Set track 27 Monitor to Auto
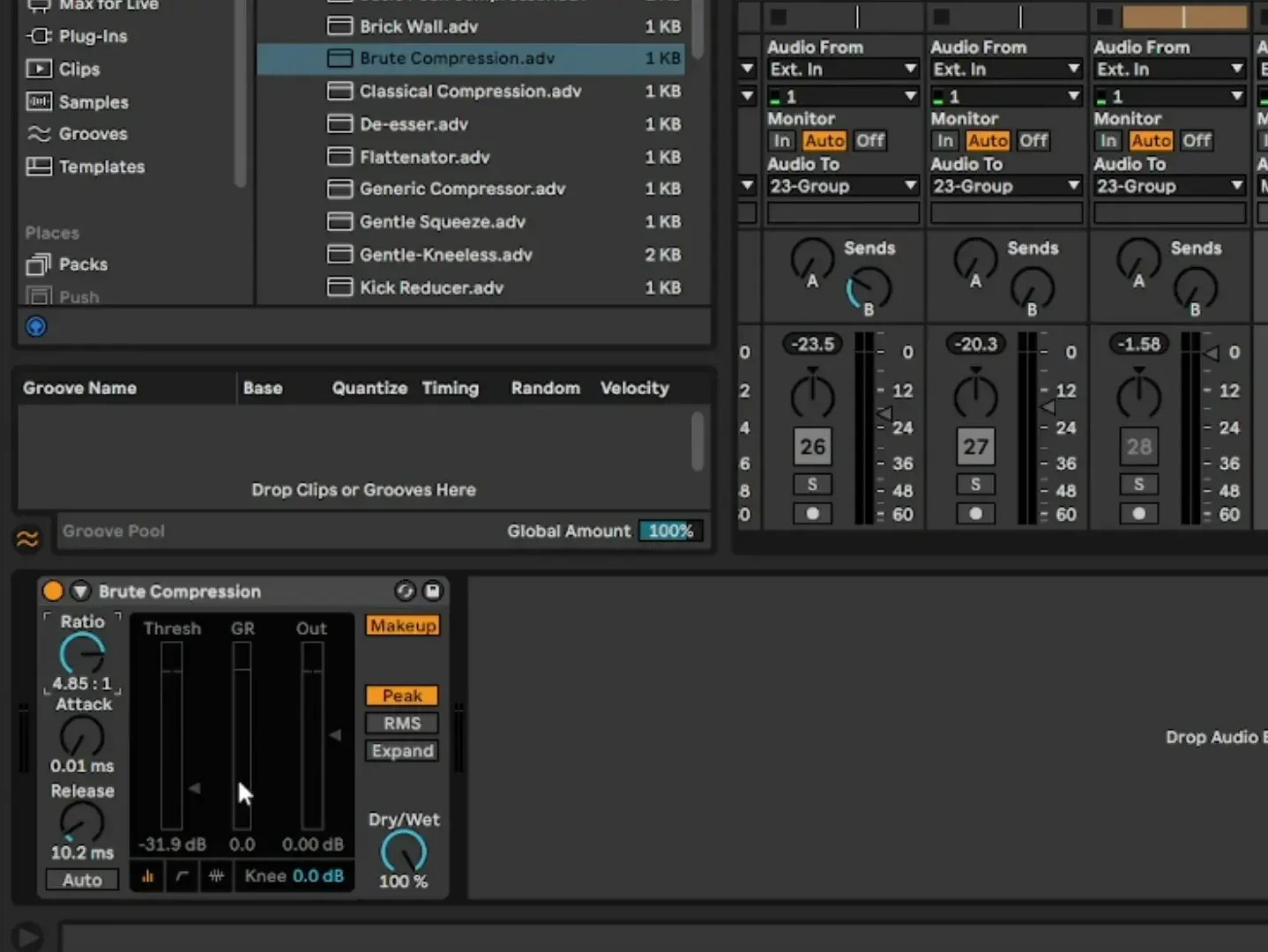Screen dimensions: 1268x952 988,140
